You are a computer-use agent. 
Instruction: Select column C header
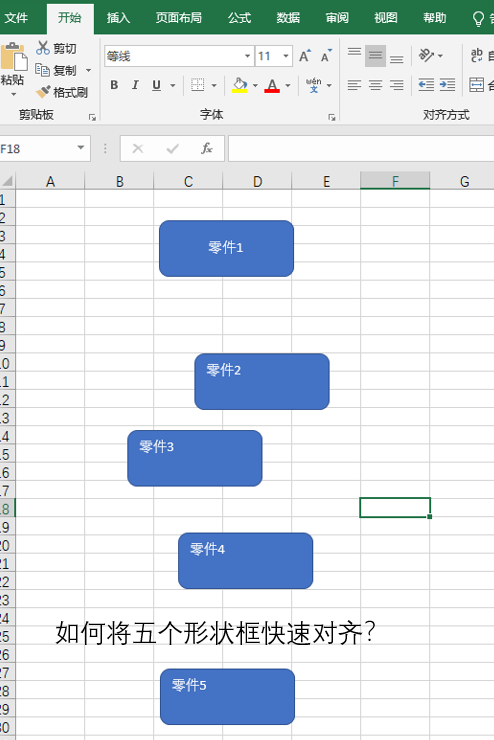[x=188, y=181]
